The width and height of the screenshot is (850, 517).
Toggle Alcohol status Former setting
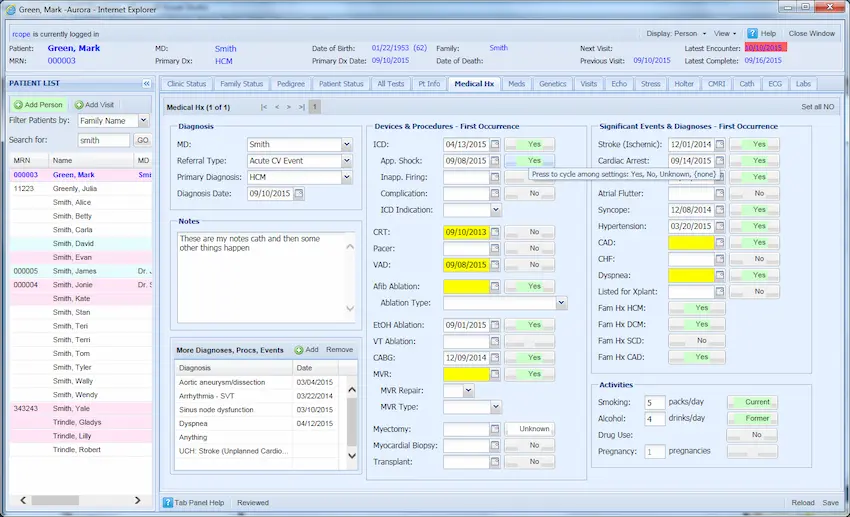(x=752, y=418)
